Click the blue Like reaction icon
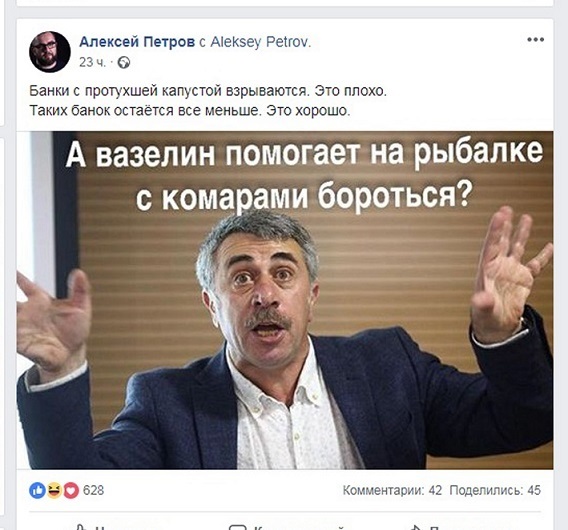Image resolution: width=568 pixels, height=530 pixels. pyautogui.click(x=37, y=491)
